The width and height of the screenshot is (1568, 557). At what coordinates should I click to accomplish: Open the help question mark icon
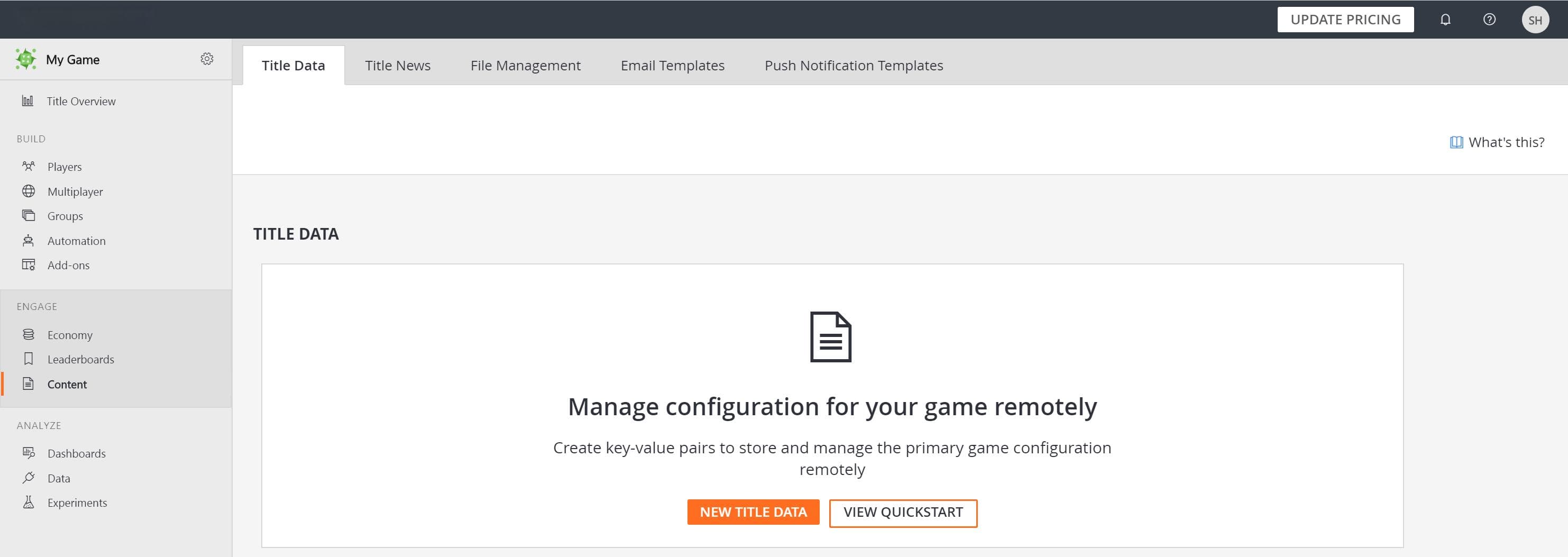pos(1489,20)
